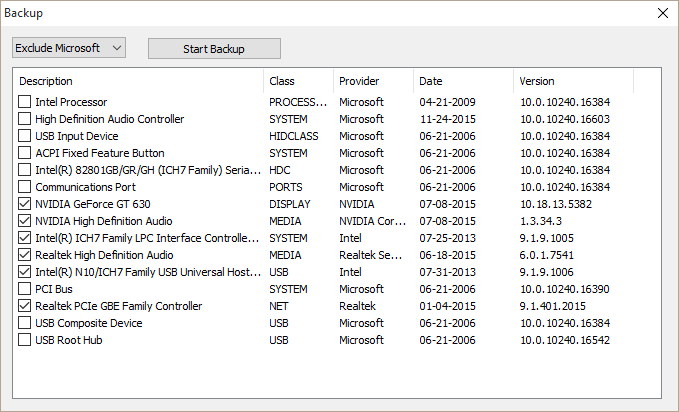Viewport: 679px width, 412px height.
Task: Check the USB Root Hub checkbox
Action: point(25,340)
